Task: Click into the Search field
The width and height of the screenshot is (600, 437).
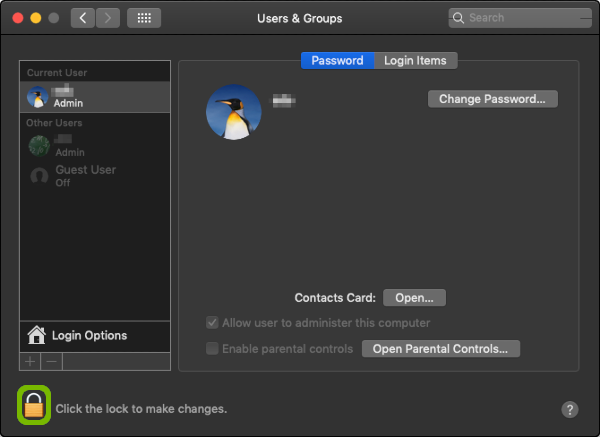Action: (520, 18)
